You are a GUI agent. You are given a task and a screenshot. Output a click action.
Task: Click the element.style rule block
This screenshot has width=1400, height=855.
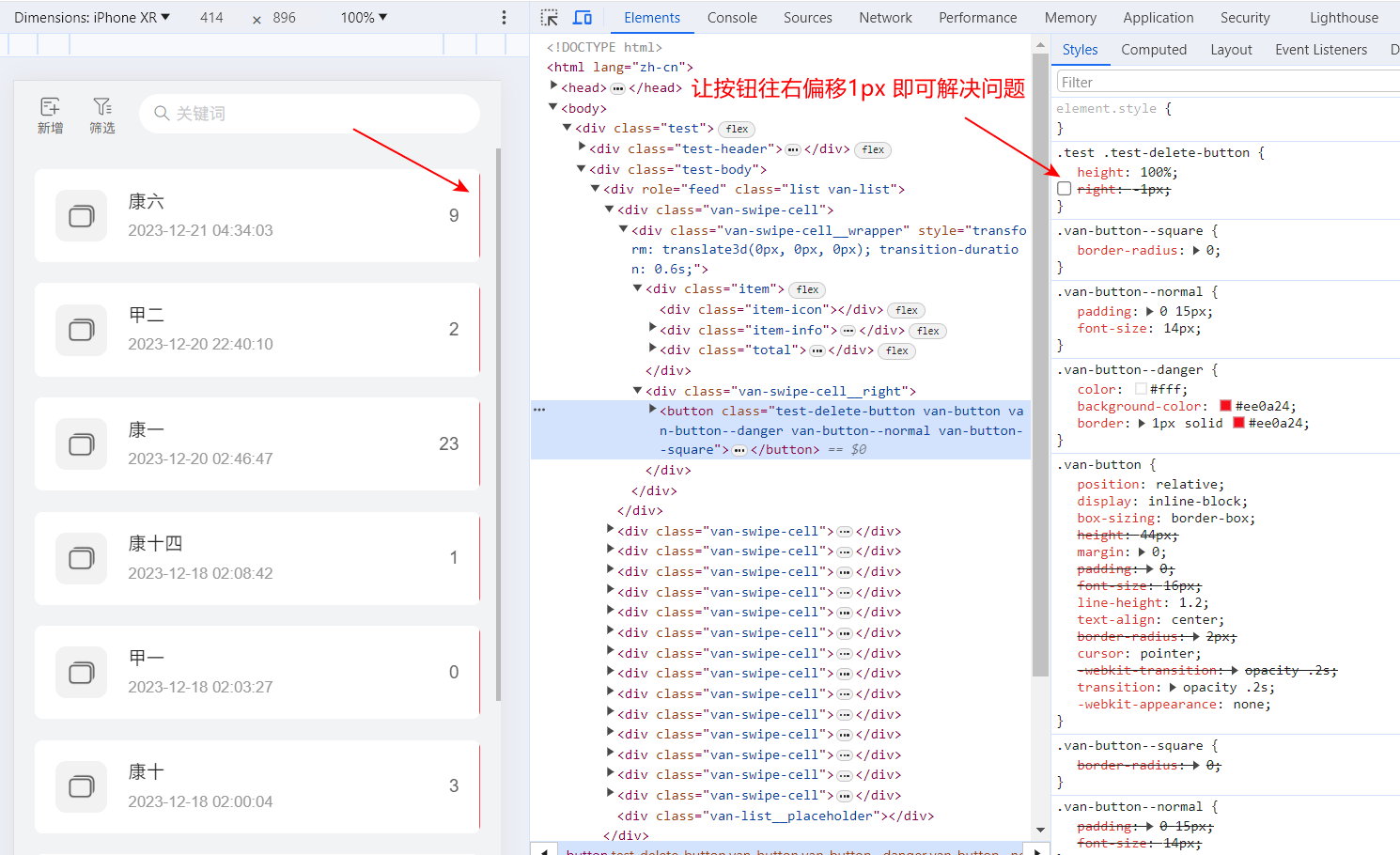coord(1225,118)
